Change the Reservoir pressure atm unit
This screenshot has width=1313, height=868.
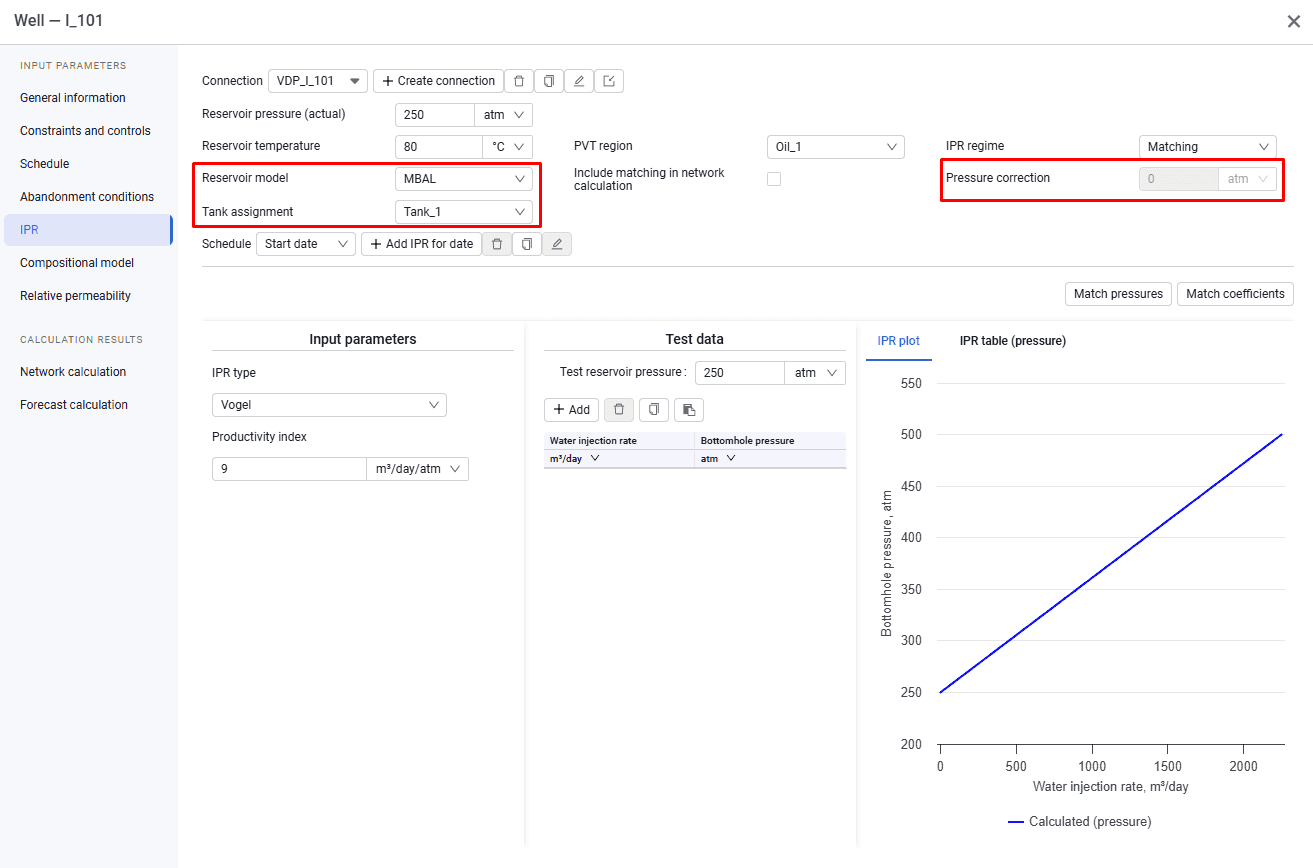(x=504, y=115)
